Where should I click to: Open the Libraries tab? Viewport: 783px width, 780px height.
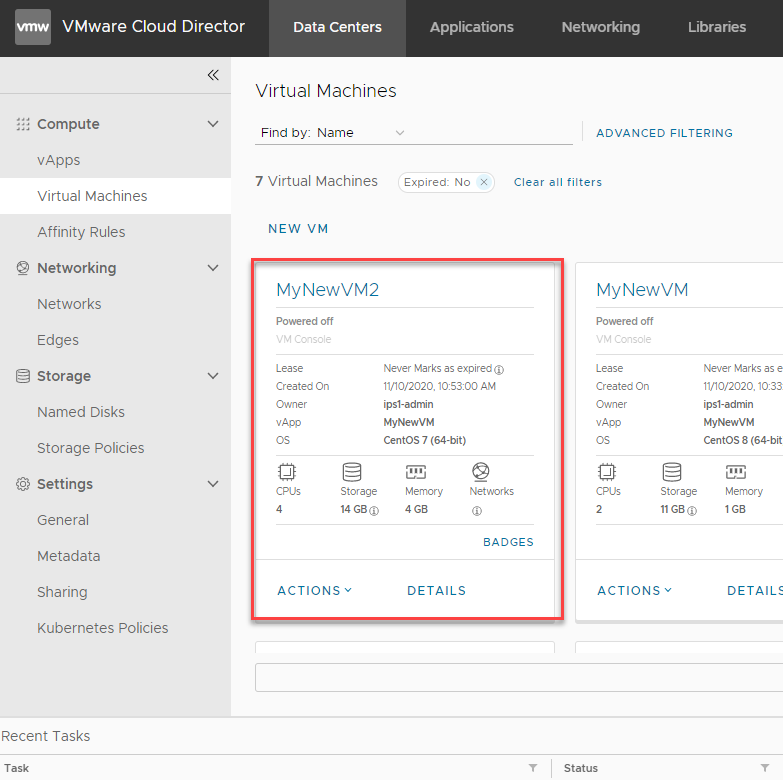coord(717,27)
